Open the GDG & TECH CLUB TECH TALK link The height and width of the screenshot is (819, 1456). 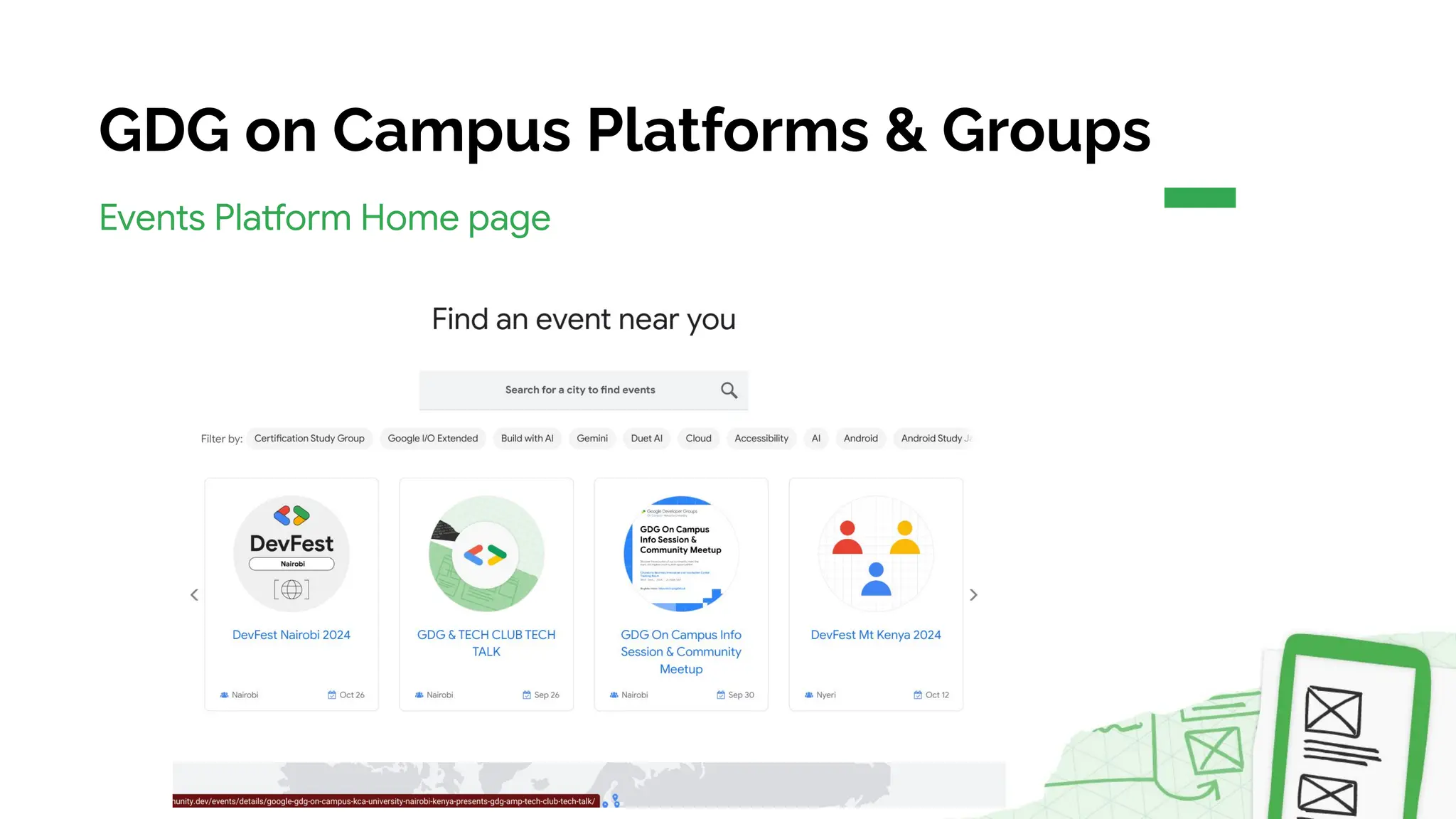click(486, 643)
